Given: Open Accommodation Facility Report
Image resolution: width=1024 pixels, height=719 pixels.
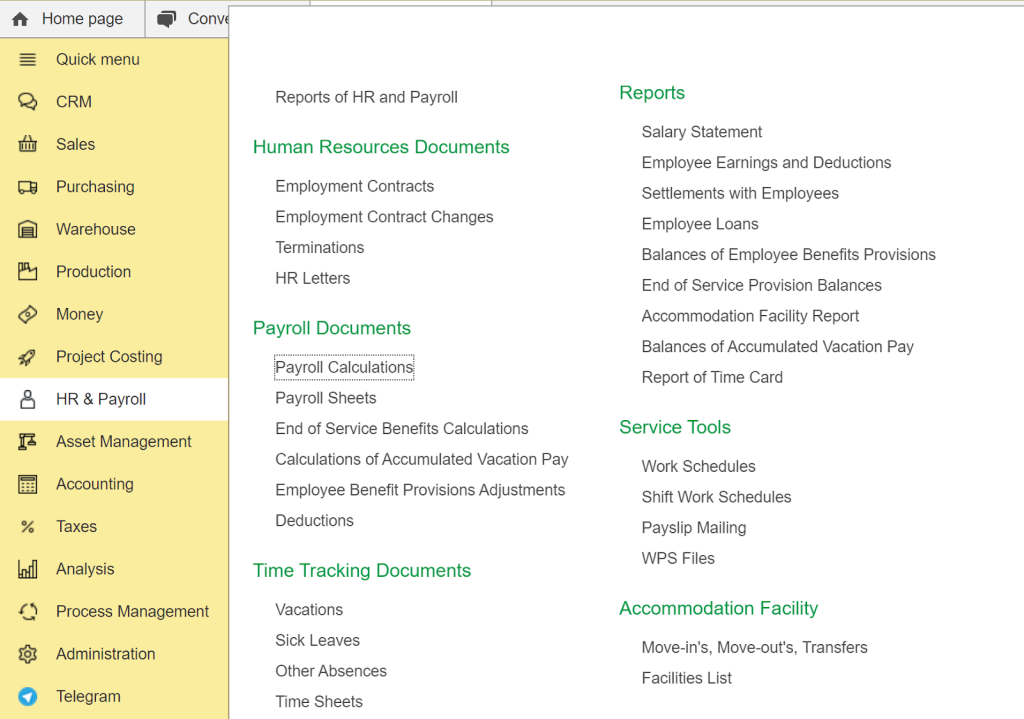Looking at the screenshot, I should pyautogui.click(x=750, y=316).
